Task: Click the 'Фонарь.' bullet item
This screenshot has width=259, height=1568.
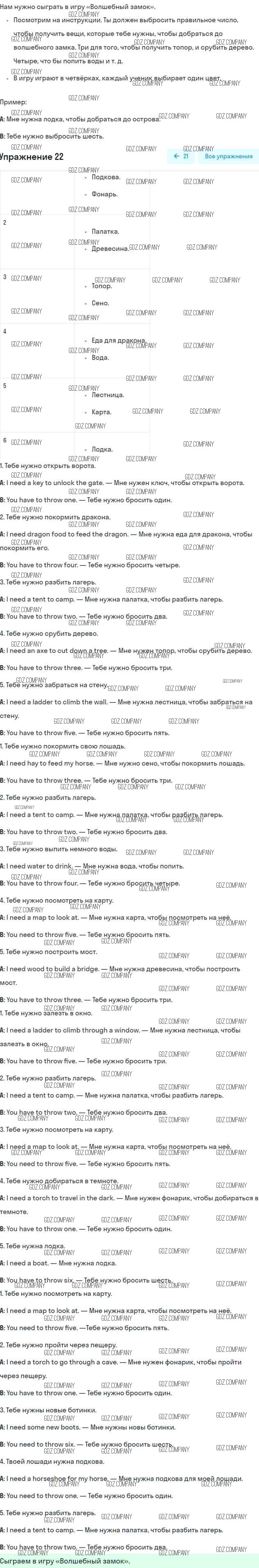Action: (x=105, y=194)
